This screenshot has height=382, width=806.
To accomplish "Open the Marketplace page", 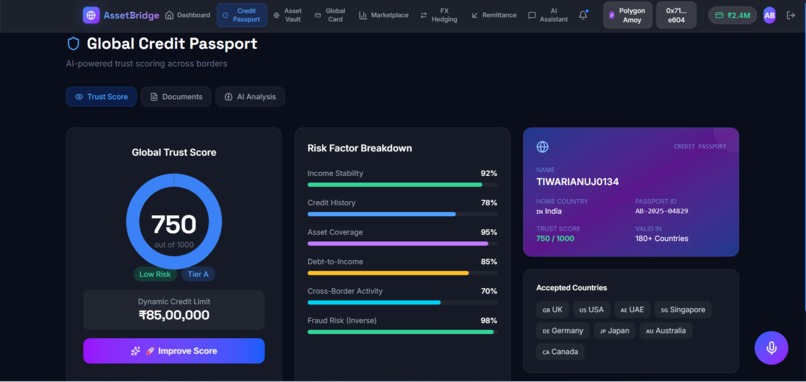I will click(383, 15).
